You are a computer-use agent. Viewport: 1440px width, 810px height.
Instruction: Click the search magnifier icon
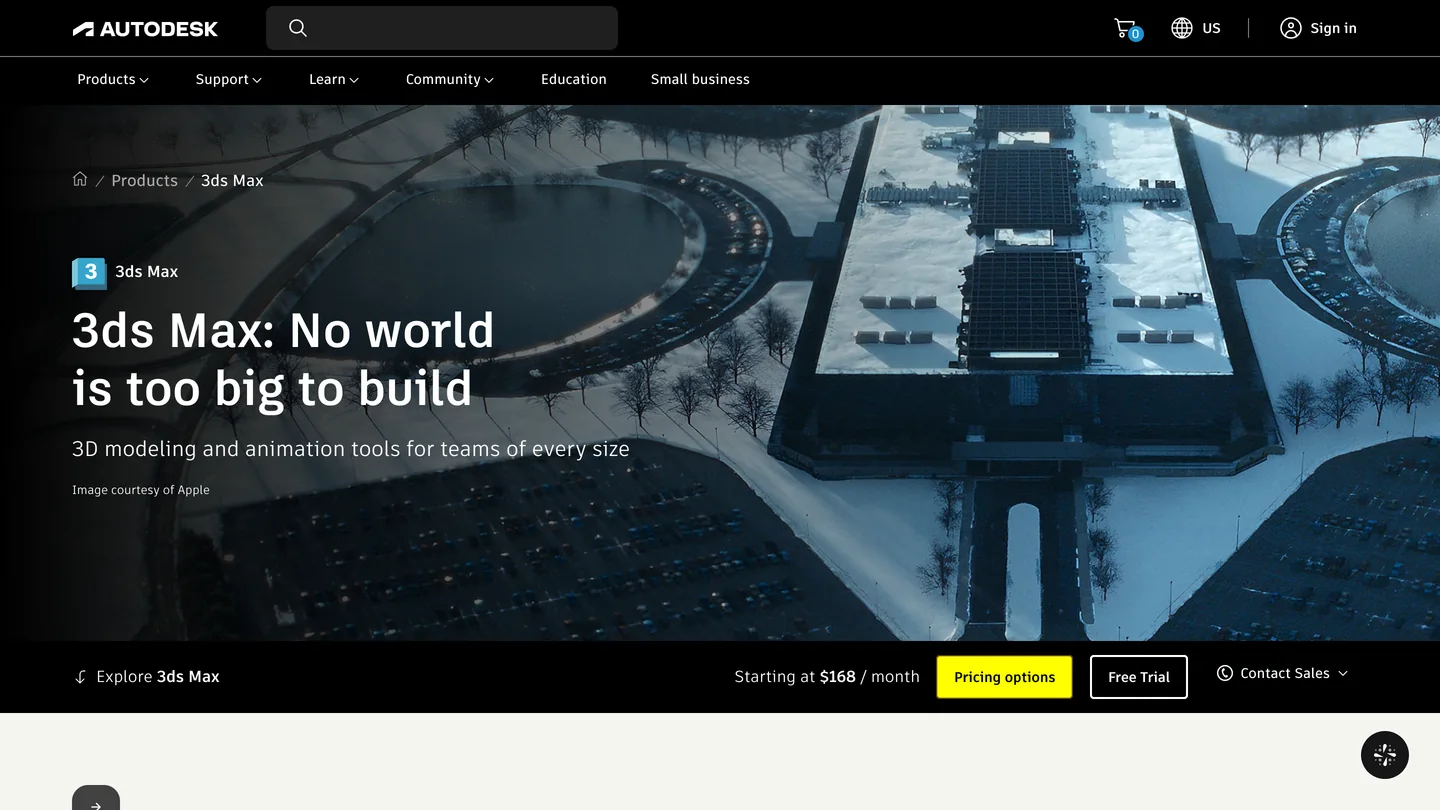click(x=298, y=28)
